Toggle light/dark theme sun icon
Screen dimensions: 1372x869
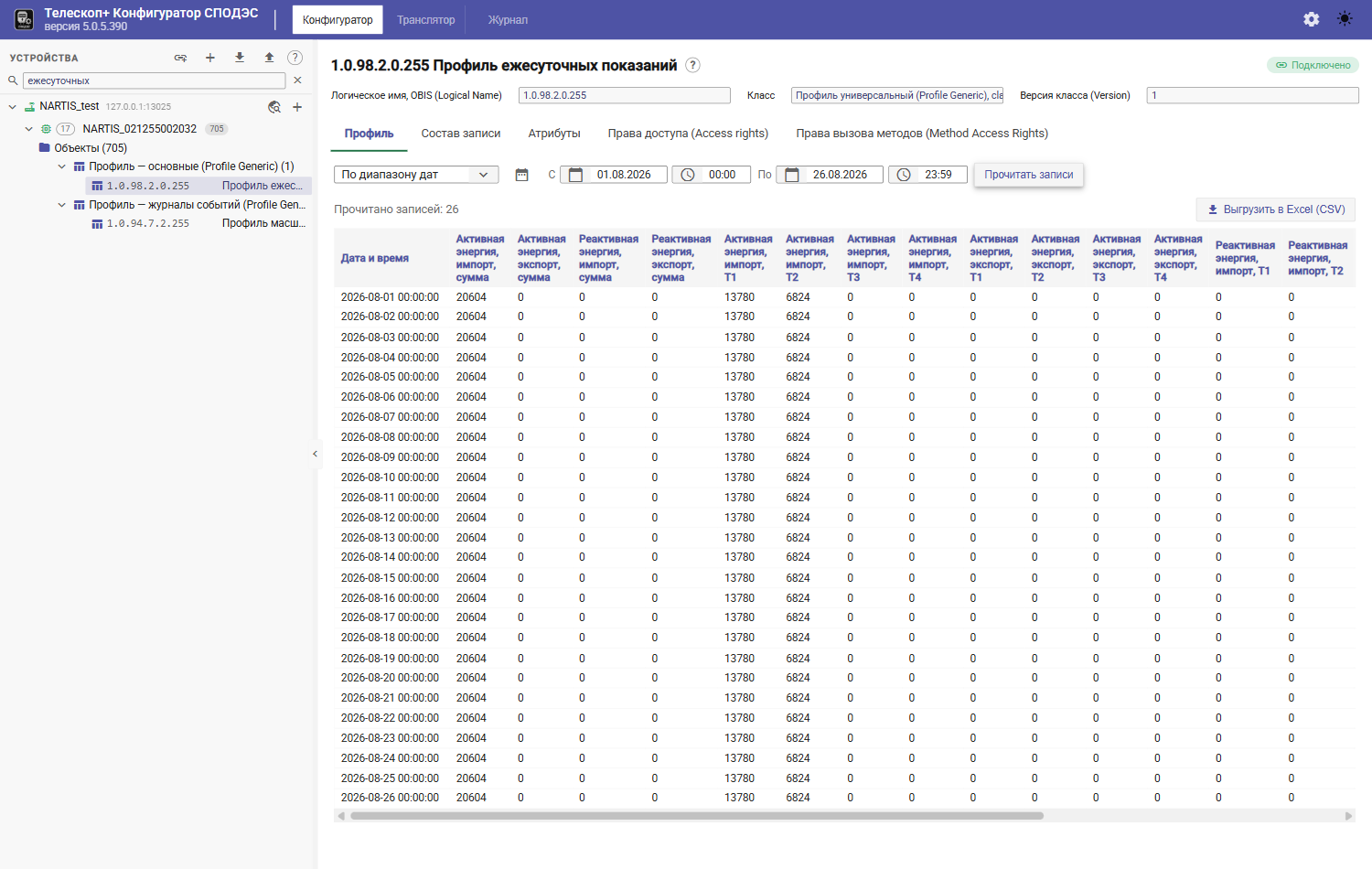[x=1345, y=19]
